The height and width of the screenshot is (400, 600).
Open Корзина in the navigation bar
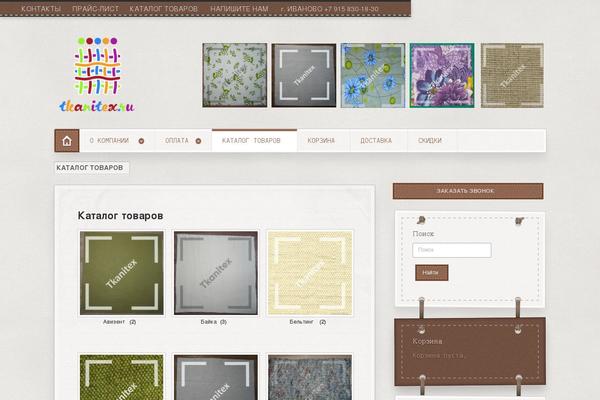(x=321, y=141)
